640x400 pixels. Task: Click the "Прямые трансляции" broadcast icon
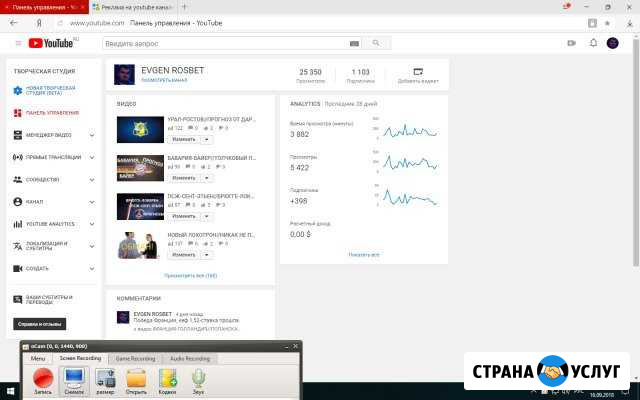point(18,157)
